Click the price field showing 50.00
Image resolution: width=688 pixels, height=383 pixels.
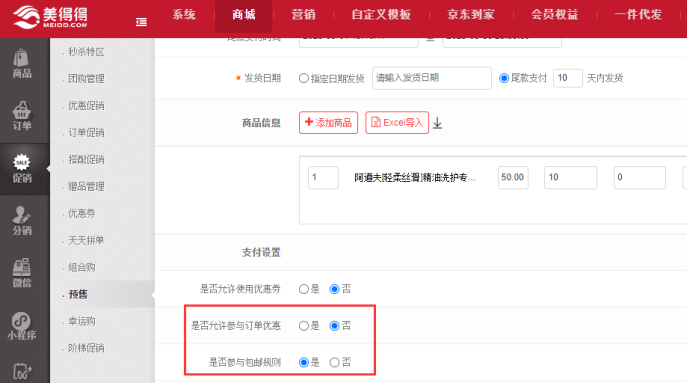[x=513, y=177]
